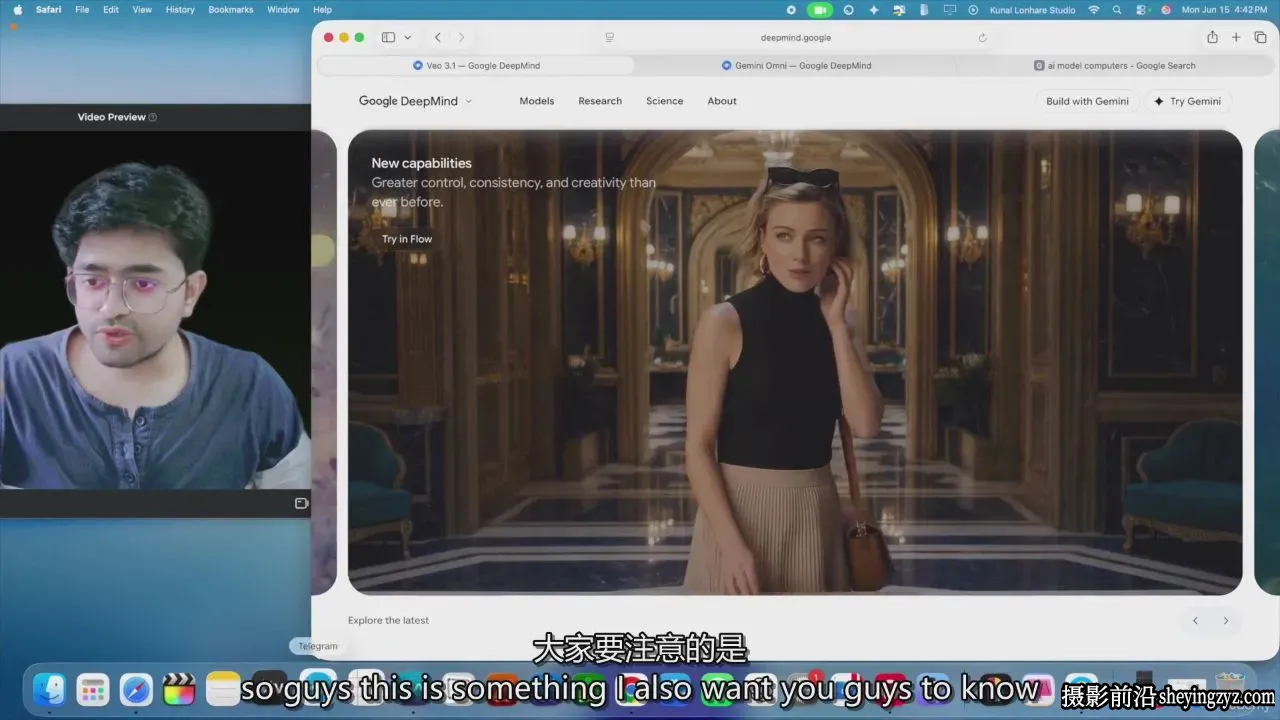Open the Models nav item
1280x720 pixels.
click(x=536, y=101)
